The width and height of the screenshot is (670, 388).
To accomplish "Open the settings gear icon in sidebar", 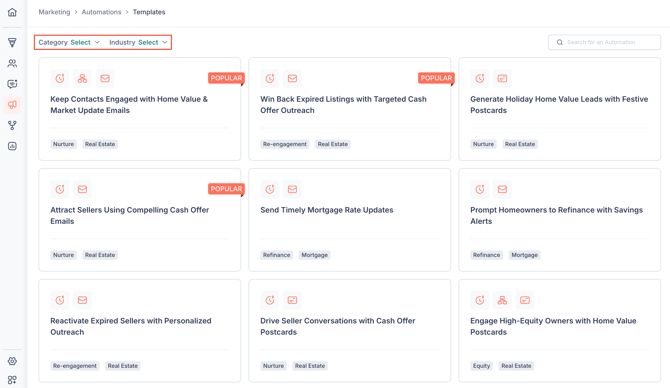I will pos(12,361).
